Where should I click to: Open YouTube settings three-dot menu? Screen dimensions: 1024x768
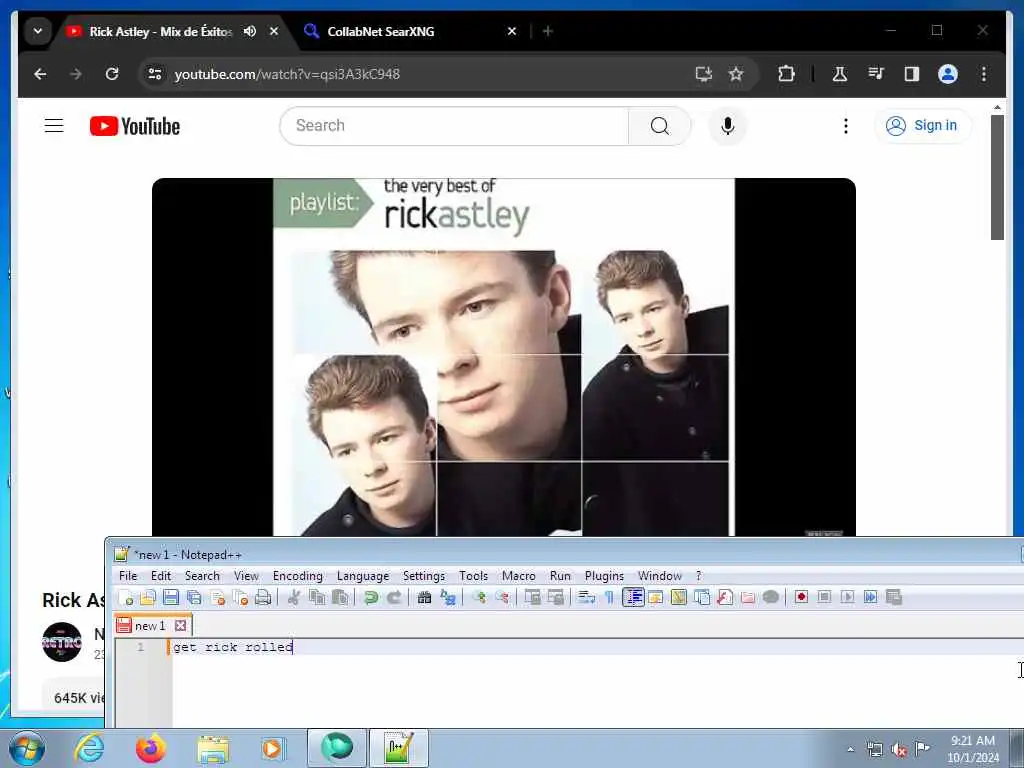[x=846, y=125]
